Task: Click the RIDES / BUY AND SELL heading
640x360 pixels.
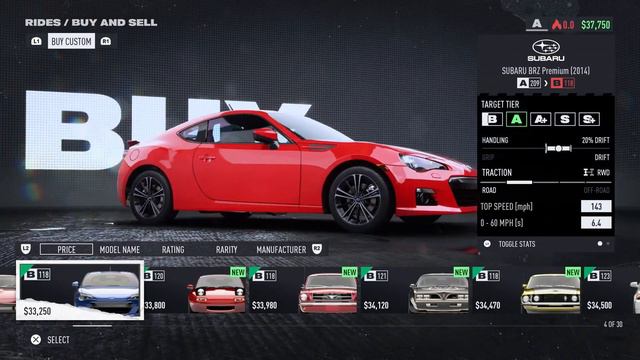Action: pos(91,22)
